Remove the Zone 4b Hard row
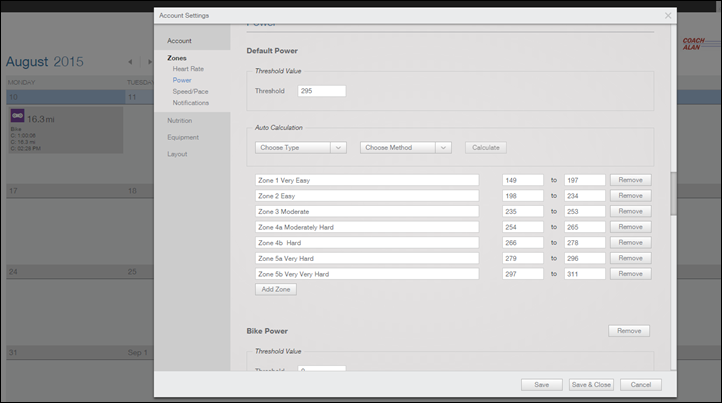 pos(630,243)
